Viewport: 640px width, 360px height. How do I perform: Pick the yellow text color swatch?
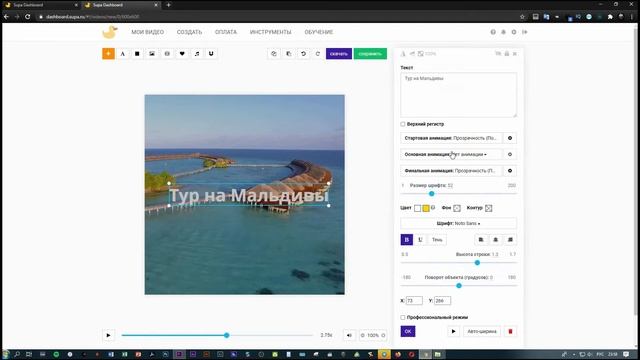coord(426,208)
